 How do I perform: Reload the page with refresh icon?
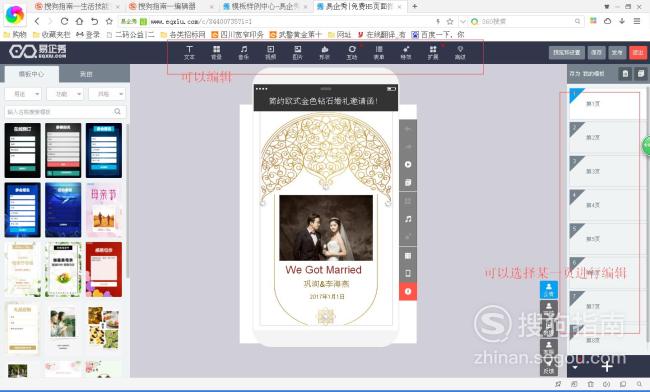[x=64, y=21]
